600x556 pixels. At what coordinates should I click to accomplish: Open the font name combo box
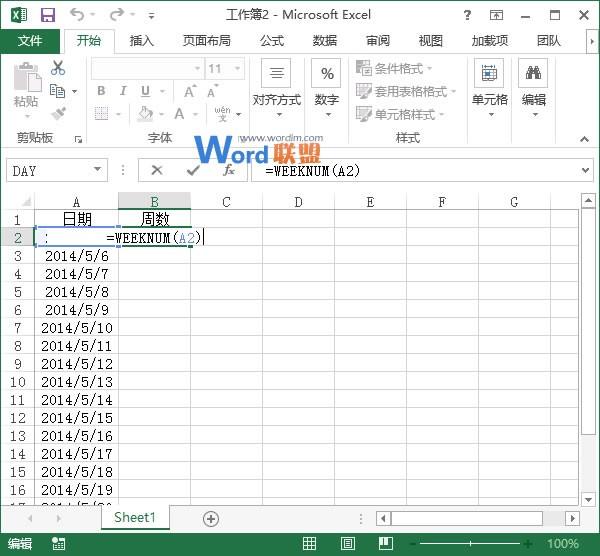pyautogui.click(x=147, y=68)
